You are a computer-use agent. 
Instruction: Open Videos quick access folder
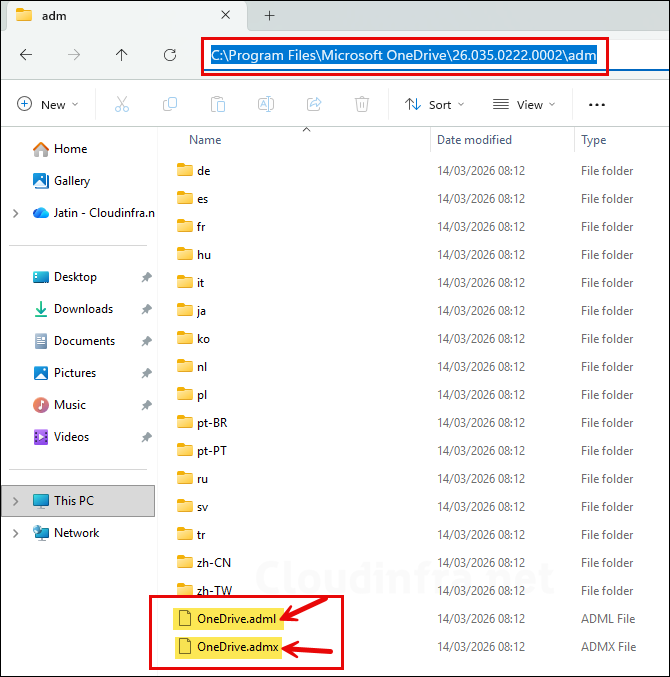click(x=61, y=437)
